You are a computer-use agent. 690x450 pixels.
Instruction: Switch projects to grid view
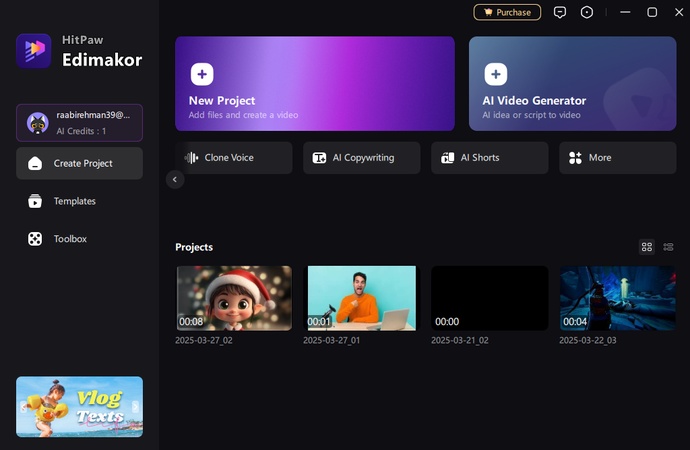click(647, 247)
